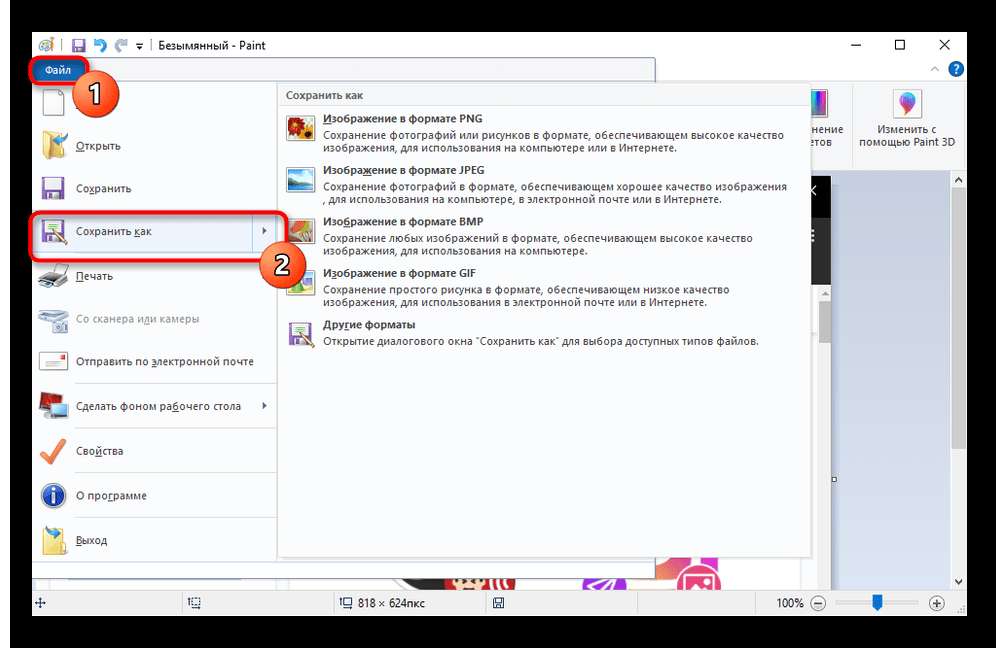
Task: Select Печать in the file menu
Action: click(155, 276)
